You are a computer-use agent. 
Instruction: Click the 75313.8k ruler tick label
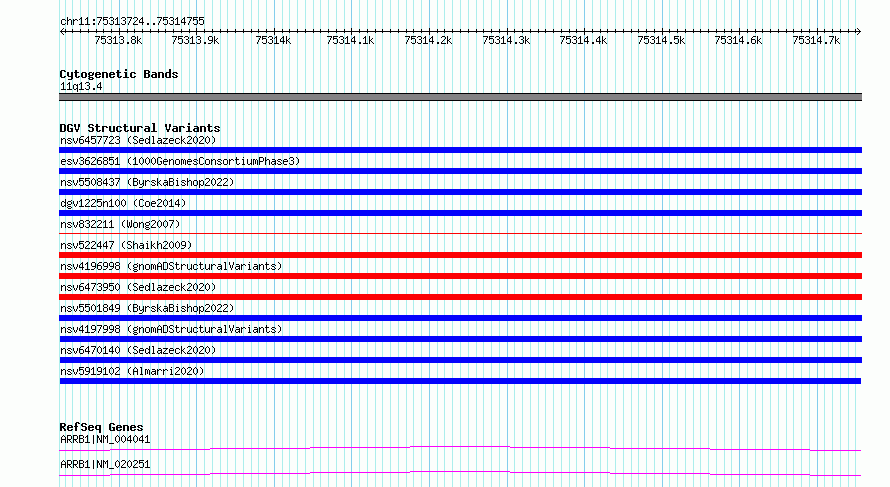tap(118, 40)
